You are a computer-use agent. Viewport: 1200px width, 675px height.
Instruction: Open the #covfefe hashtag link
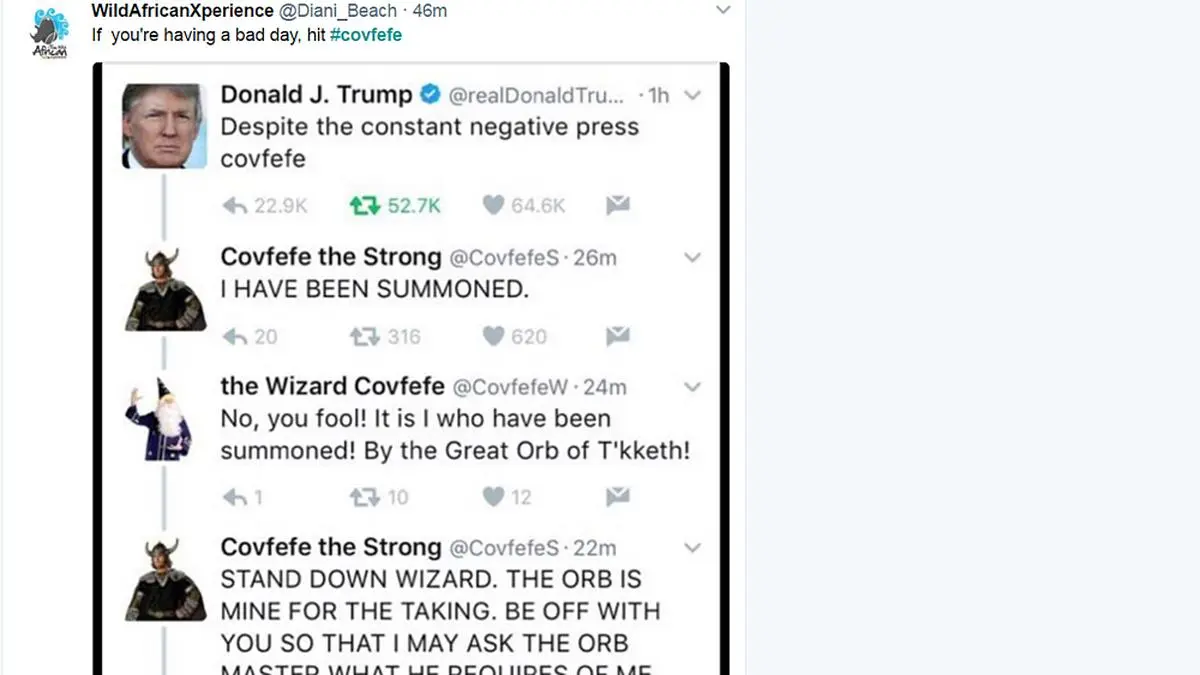366,35
